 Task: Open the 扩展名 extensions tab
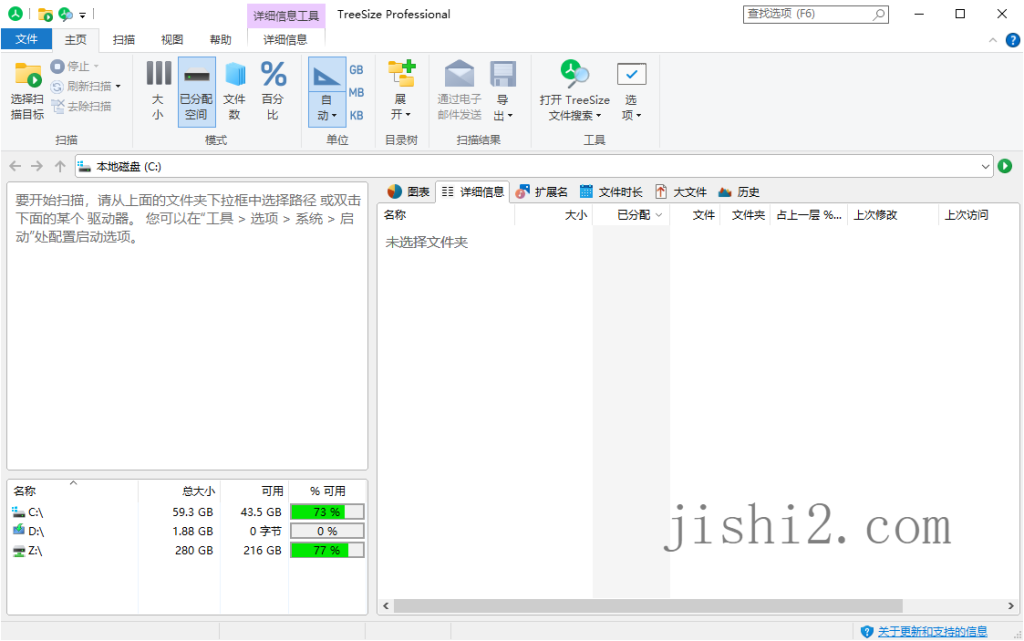(541, 192)
